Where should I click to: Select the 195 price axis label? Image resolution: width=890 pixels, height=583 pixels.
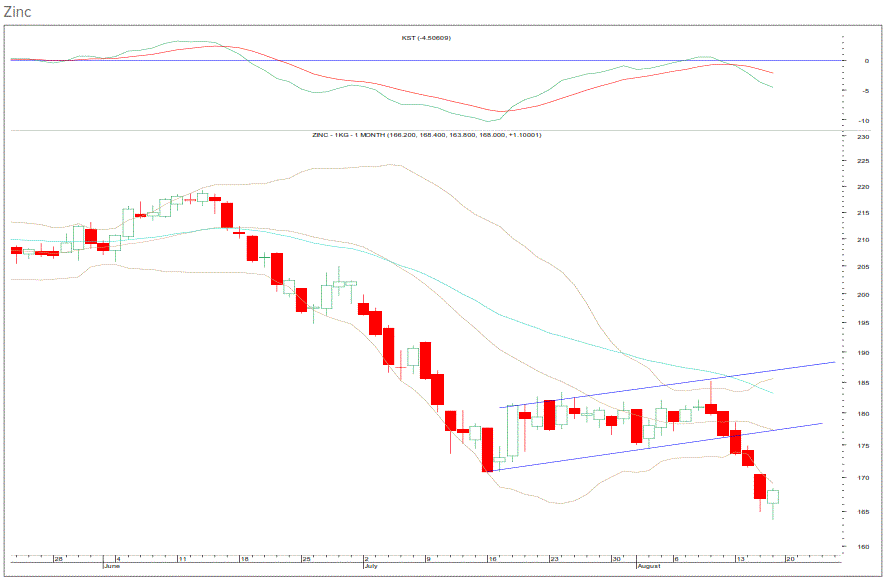pos(863,323)
